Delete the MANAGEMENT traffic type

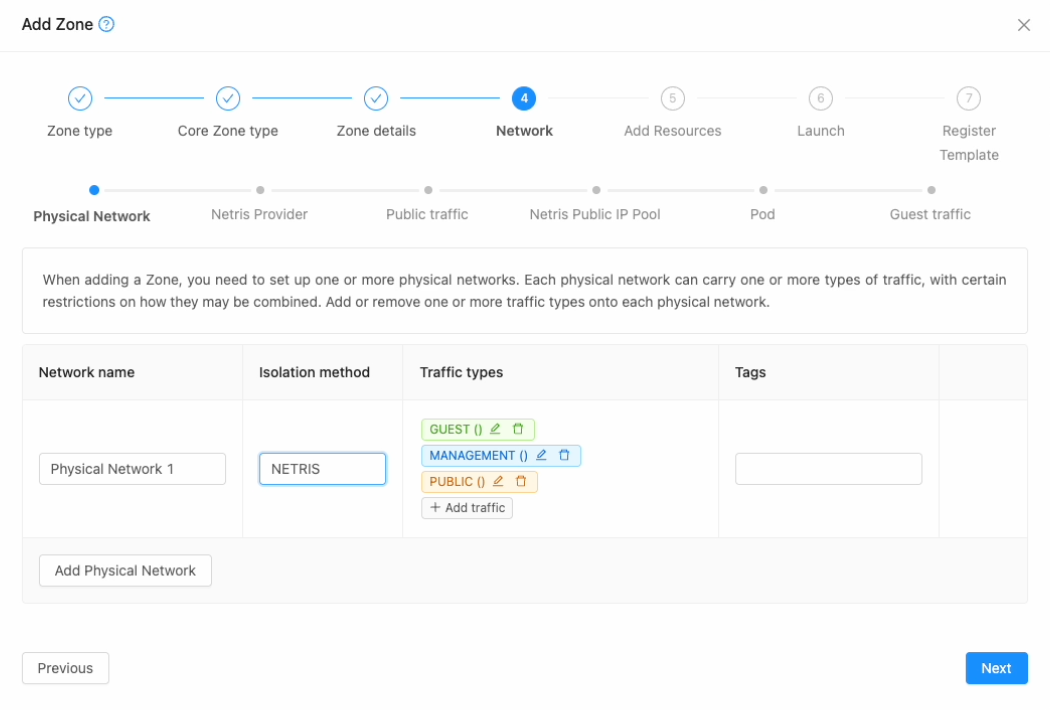[x=564, y=455]
